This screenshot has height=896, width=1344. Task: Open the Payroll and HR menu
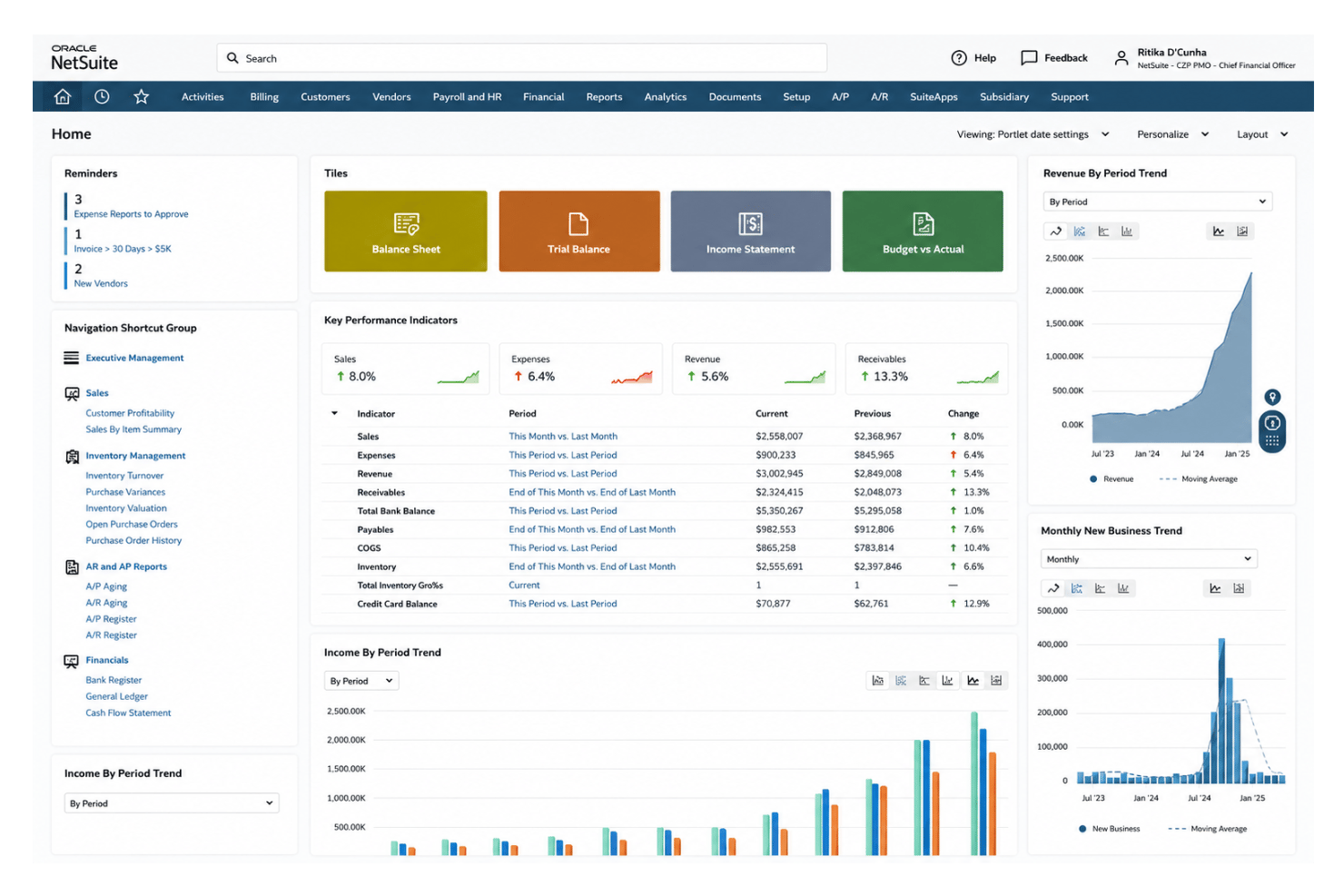coord(467,97)
